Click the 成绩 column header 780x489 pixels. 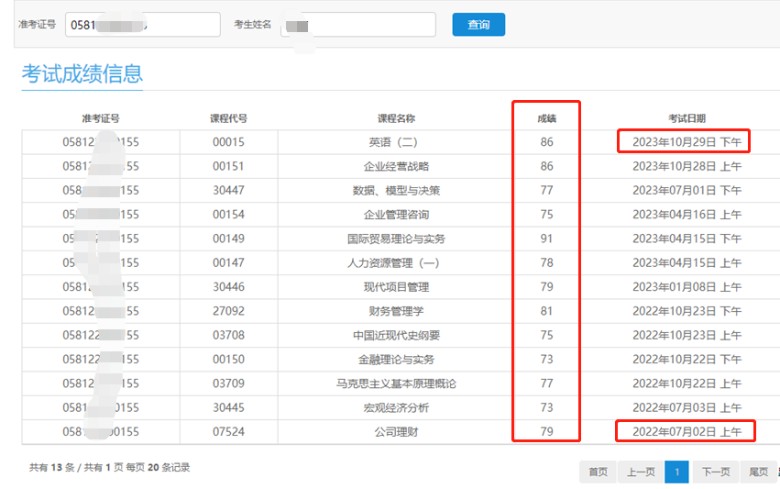546,118
